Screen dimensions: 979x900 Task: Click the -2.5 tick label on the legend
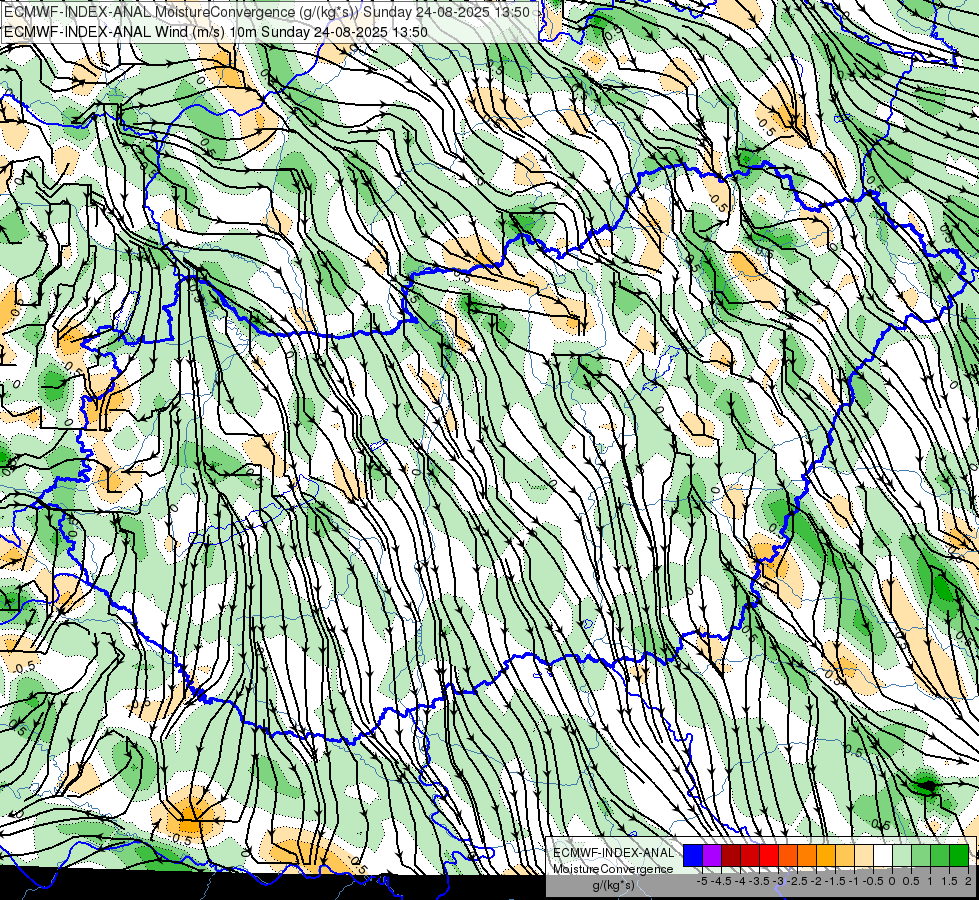[797, 881]
